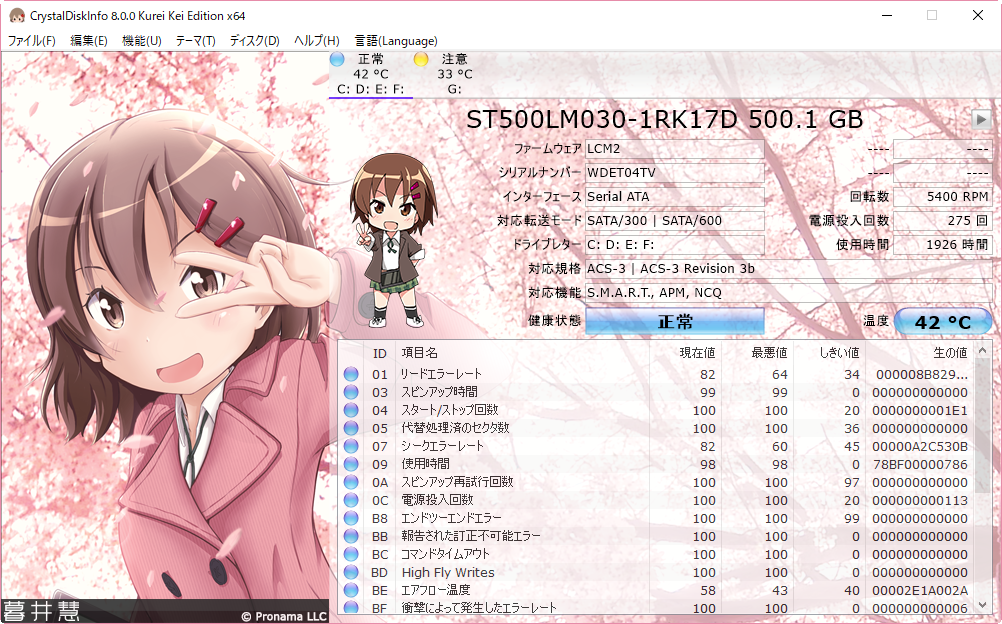Click the drive letter field C: D: E: F:
This screenshot has height=624, width=1002.
pos(675,245)
